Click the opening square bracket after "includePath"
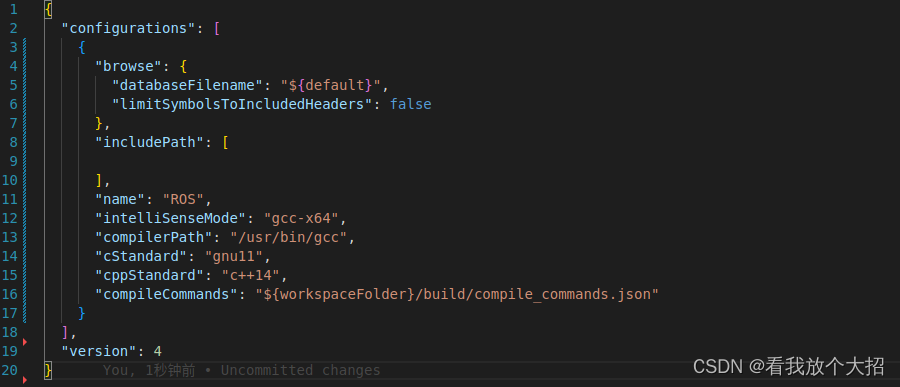The image size is (900, 387). [226, 142]
